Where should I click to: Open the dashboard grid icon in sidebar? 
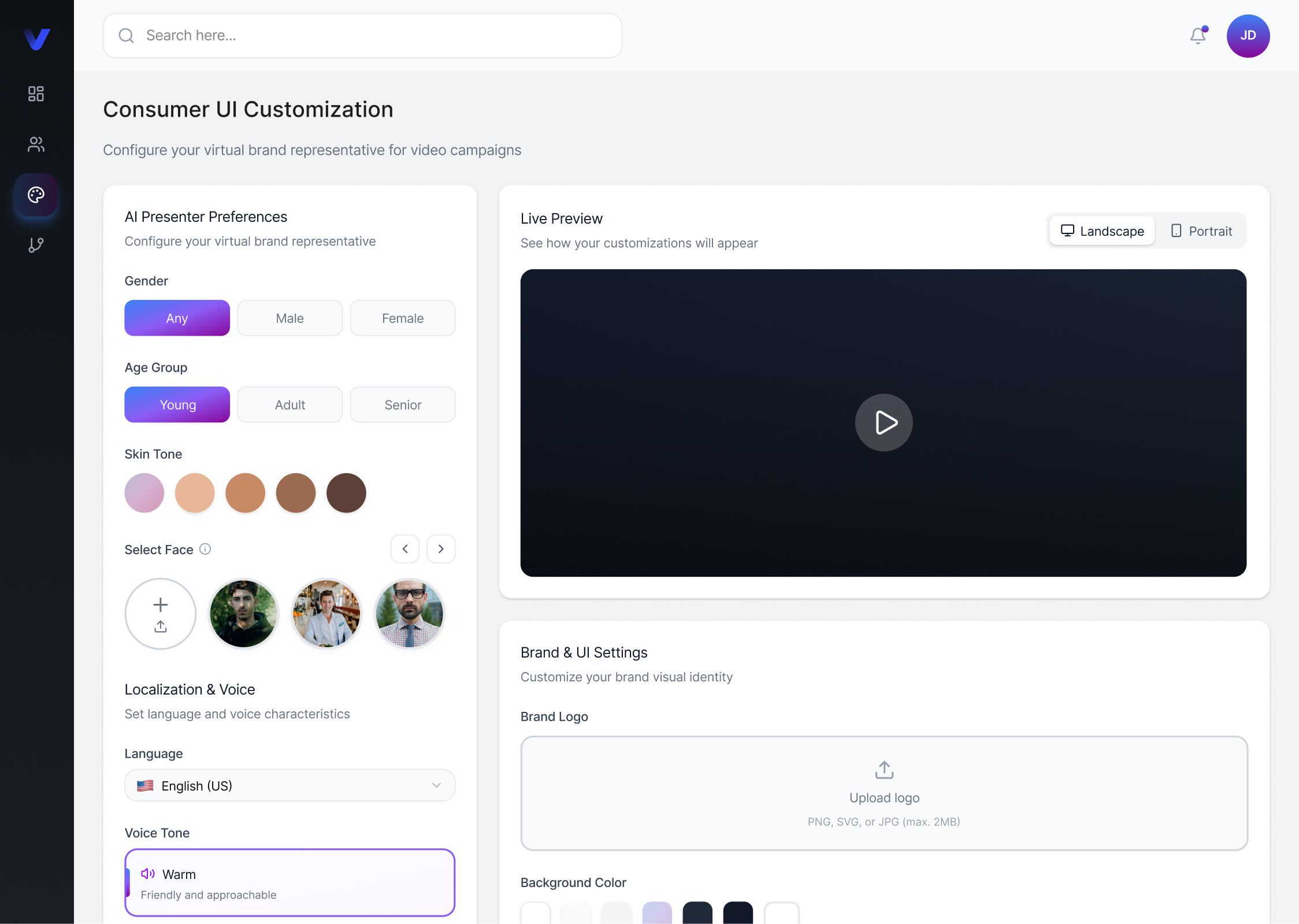click(x=36, y=94)
